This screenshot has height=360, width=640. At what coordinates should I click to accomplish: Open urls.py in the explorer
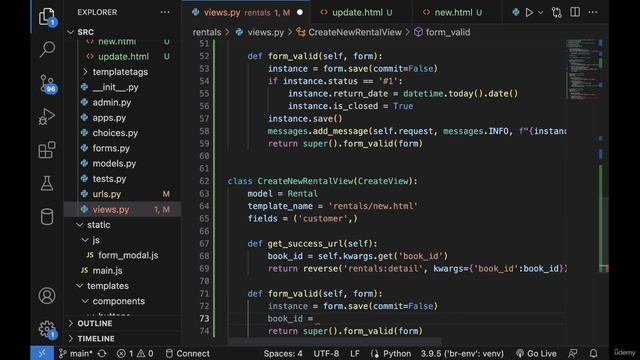point(107,194)
